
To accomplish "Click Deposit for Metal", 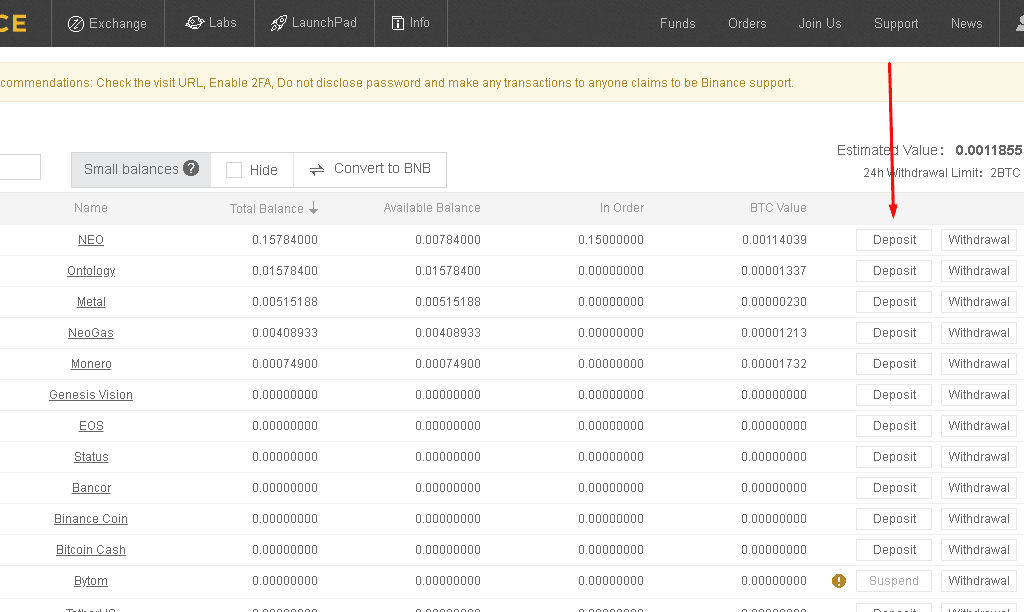I will 894,302.
